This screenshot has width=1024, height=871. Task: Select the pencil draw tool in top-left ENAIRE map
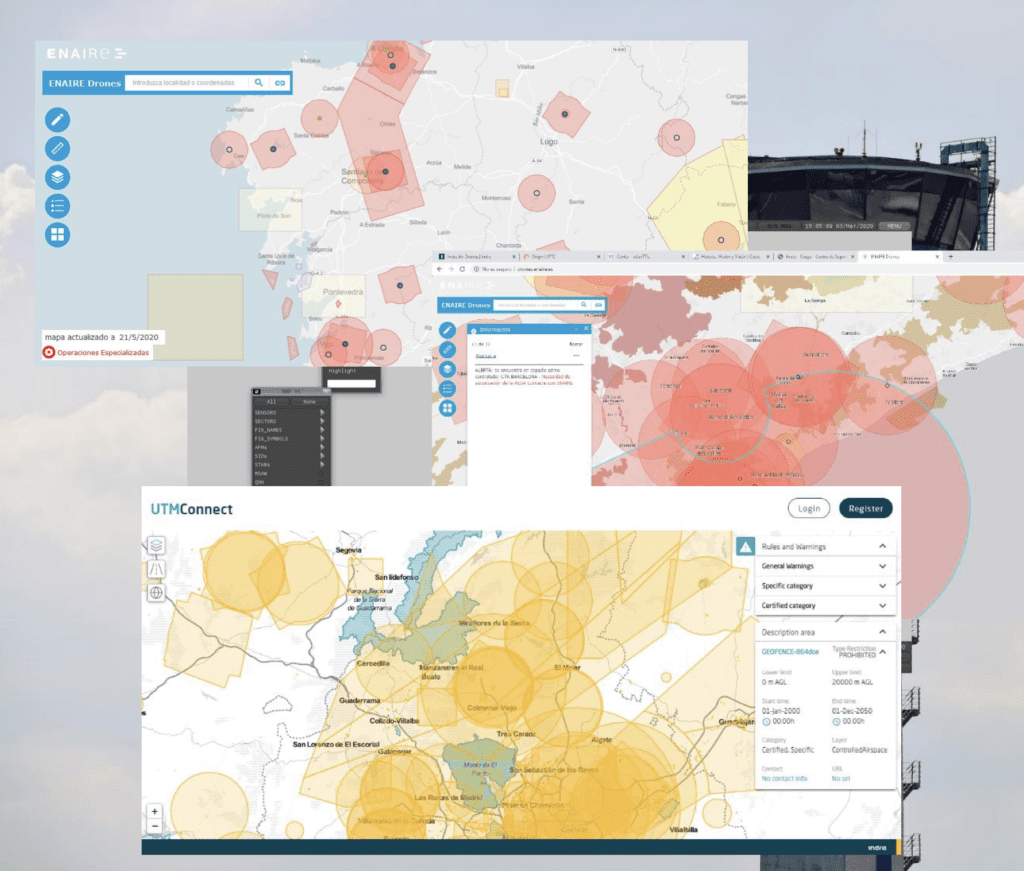click(57, 119)
